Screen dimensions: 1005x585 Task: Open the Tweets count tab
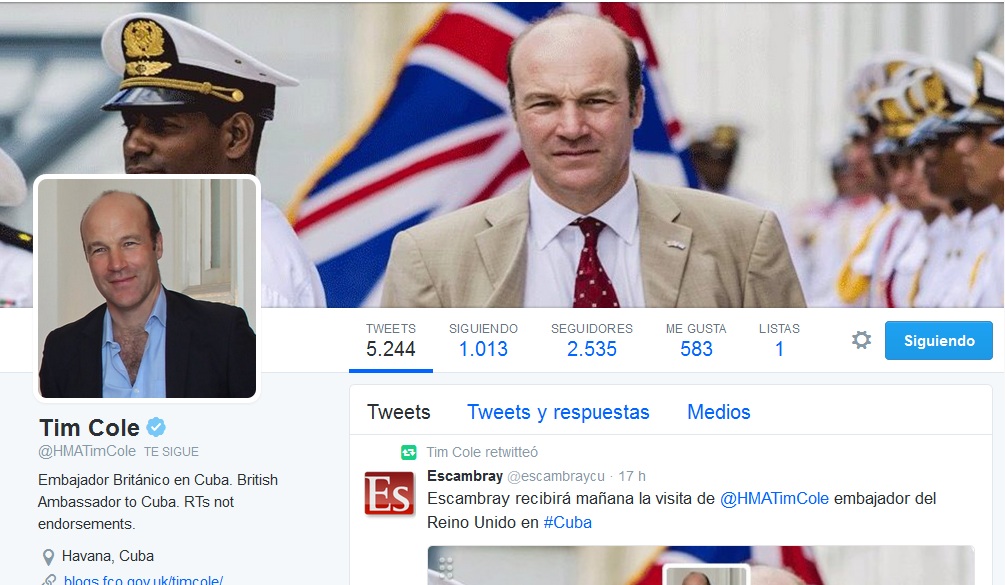coord(390,340)
